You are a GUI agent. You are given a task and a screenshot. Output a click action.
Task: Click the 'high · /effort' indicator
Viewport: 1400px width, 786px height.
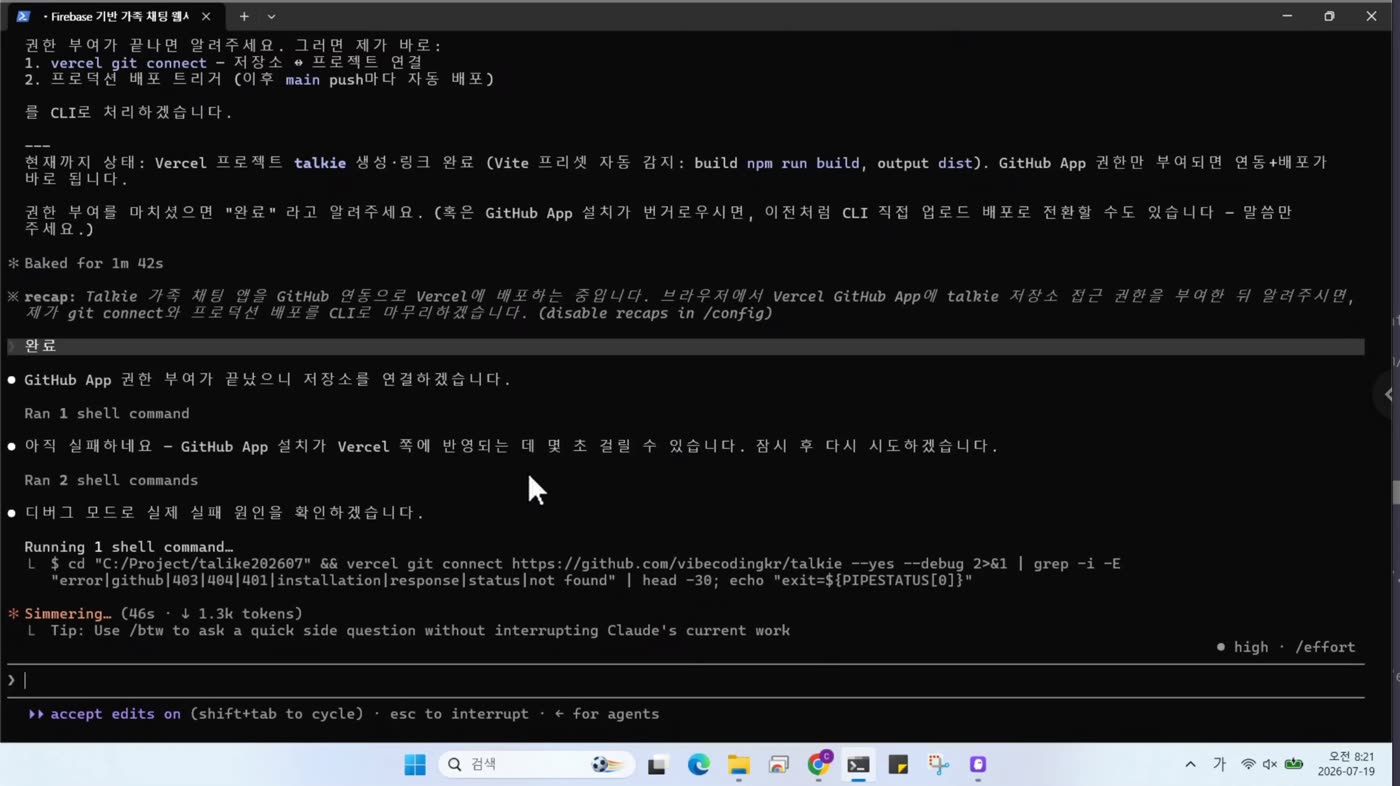point(1286,647)
